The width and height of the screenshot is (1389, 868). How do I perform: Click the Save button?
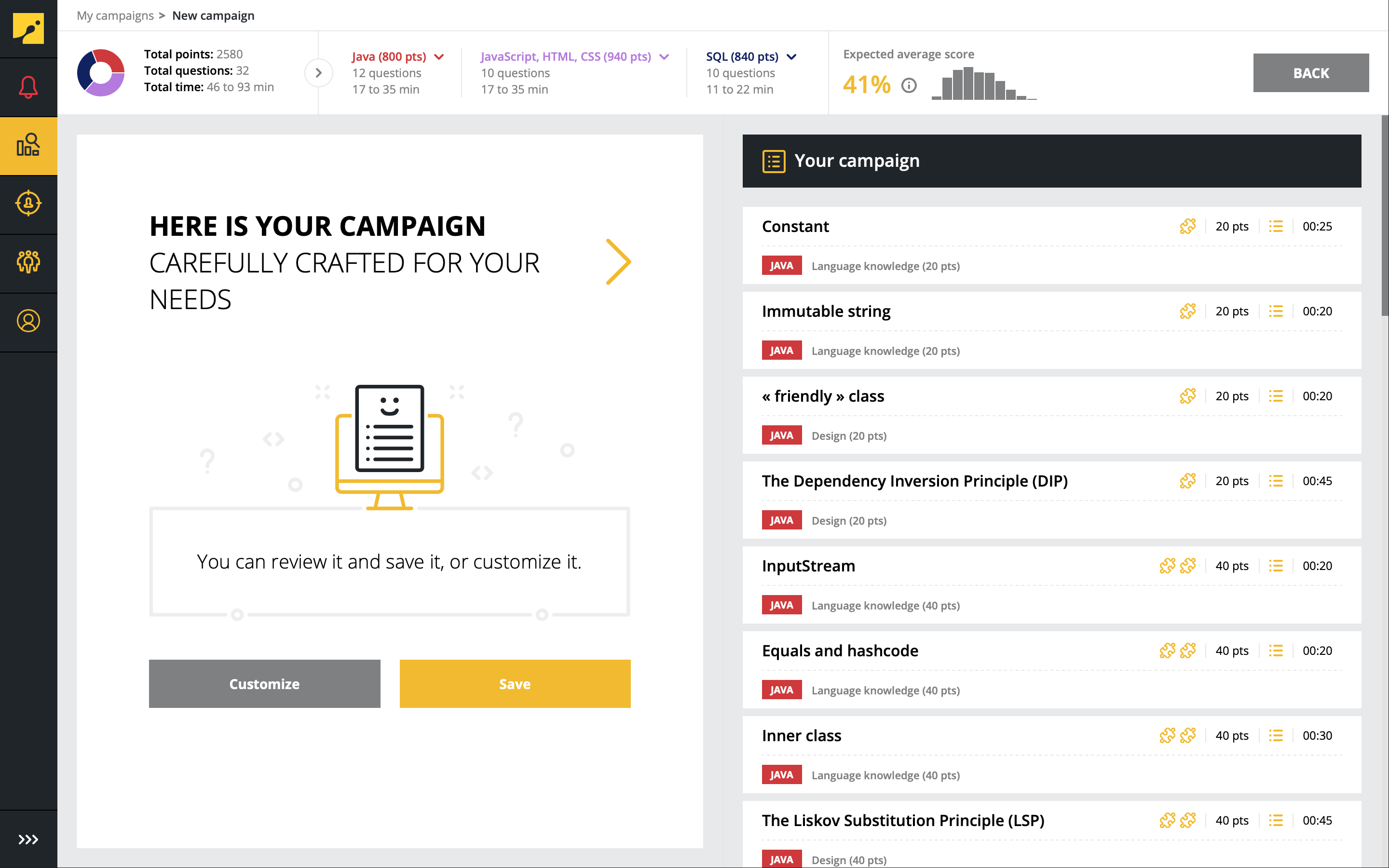pyautogui.click(x=515, y=683)
